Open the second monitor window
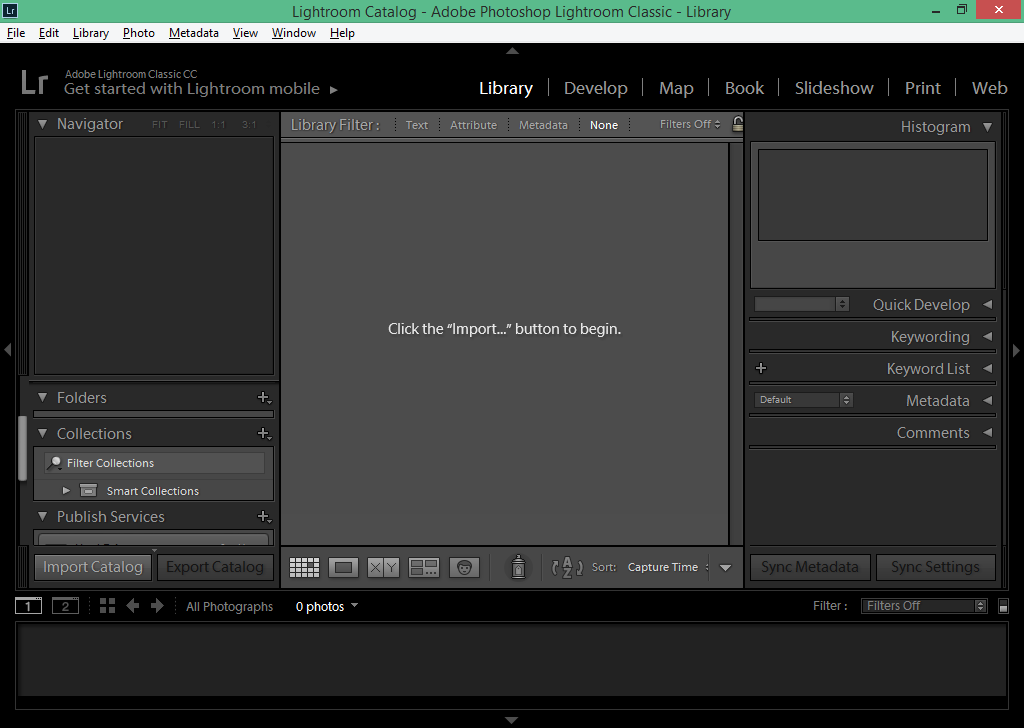1024x728 pixels. (x=65, y=605)
